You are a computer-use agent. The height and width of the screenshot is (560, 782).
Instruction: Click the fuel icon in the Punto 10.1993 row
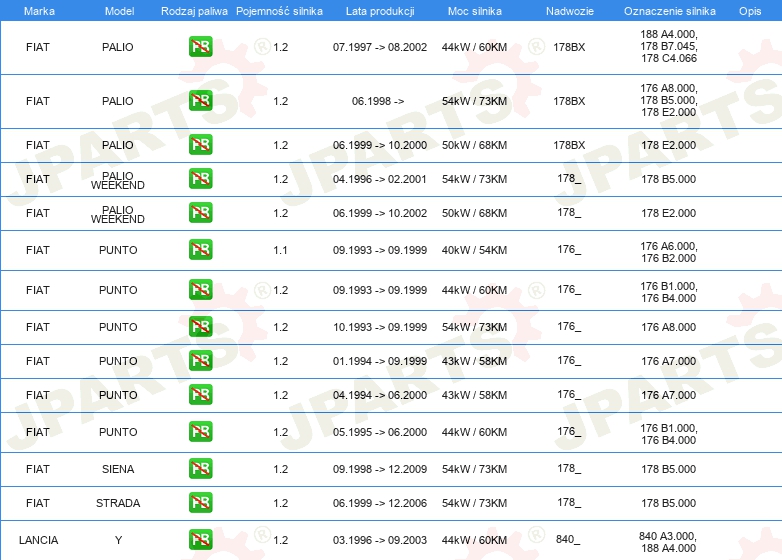(x=200, y=327)
